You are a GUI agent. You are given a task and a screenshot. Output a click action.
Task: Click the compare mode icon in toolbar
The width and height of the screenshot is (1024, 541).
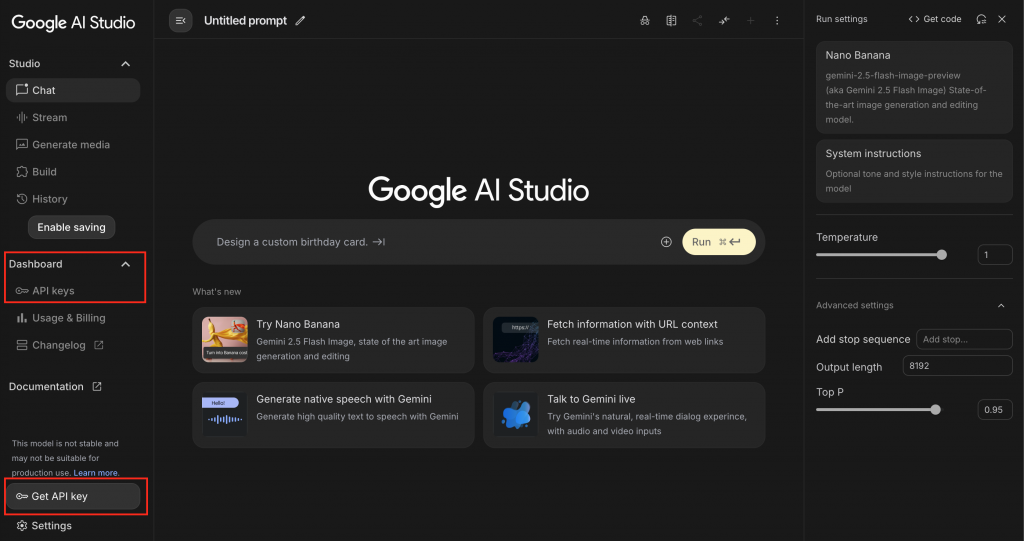point(671,21)
